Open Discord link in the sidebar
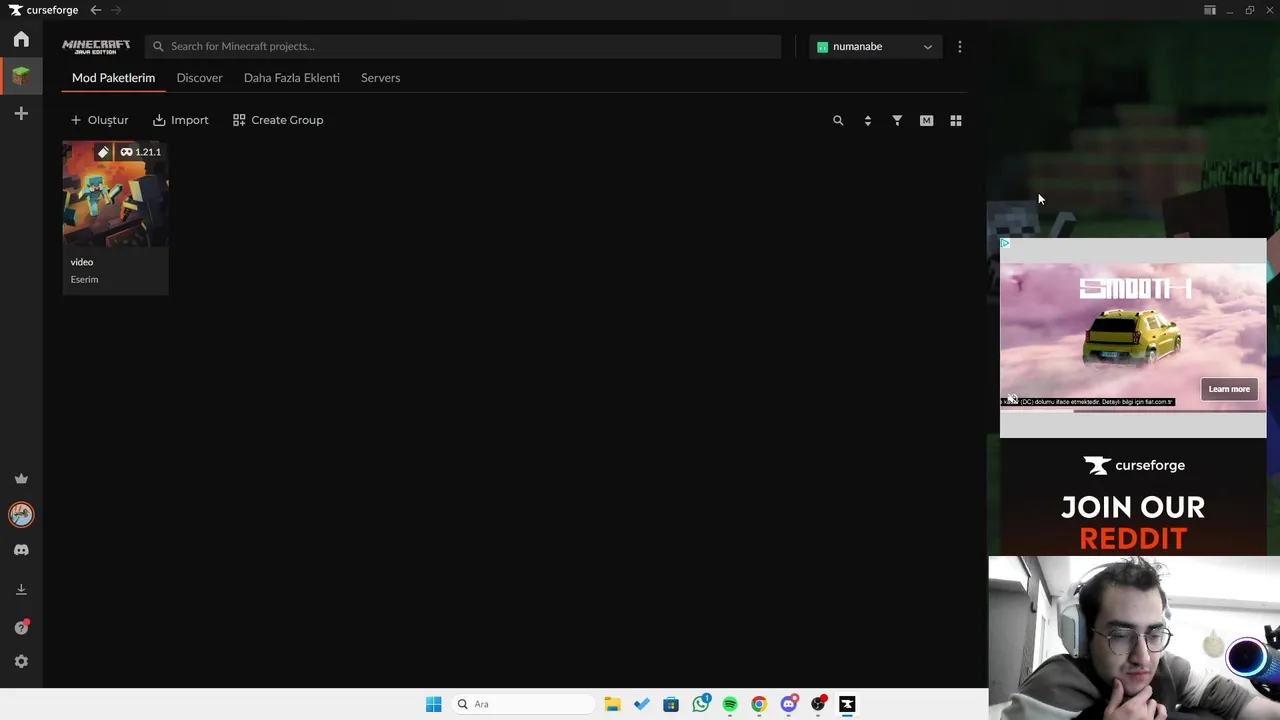The height and width of the screenshot is (720, 1280). click(21, 550)
